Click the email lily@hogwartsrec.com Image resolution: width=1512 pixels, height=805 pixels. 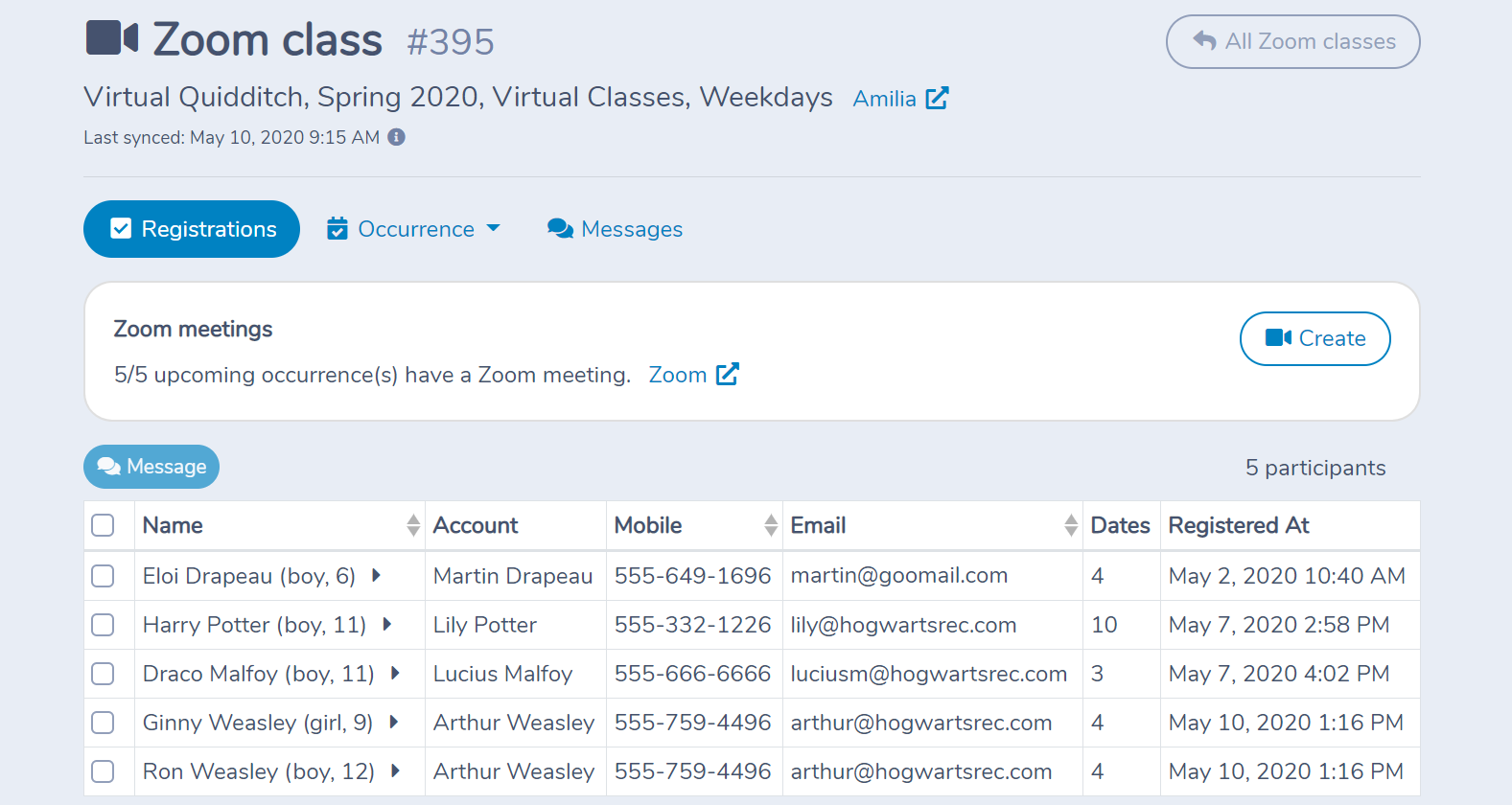coord(903,625)
